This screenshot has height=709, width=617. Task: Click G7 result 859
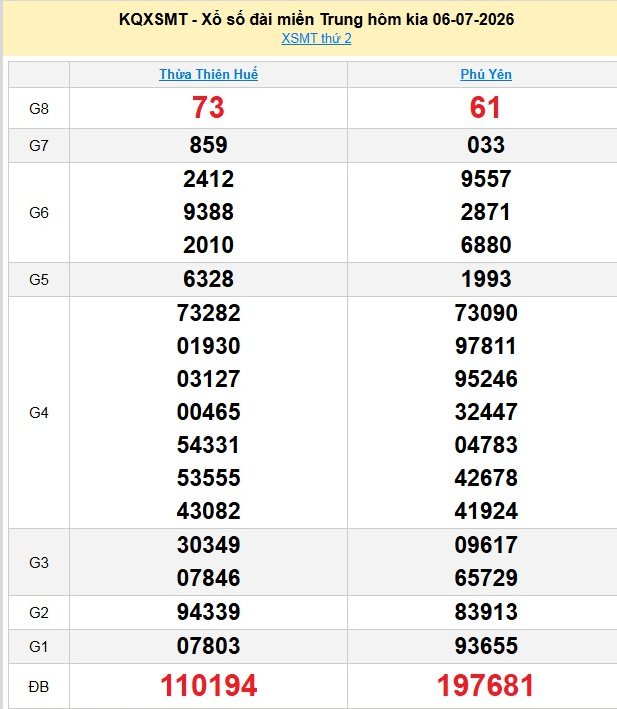point(208,145)
